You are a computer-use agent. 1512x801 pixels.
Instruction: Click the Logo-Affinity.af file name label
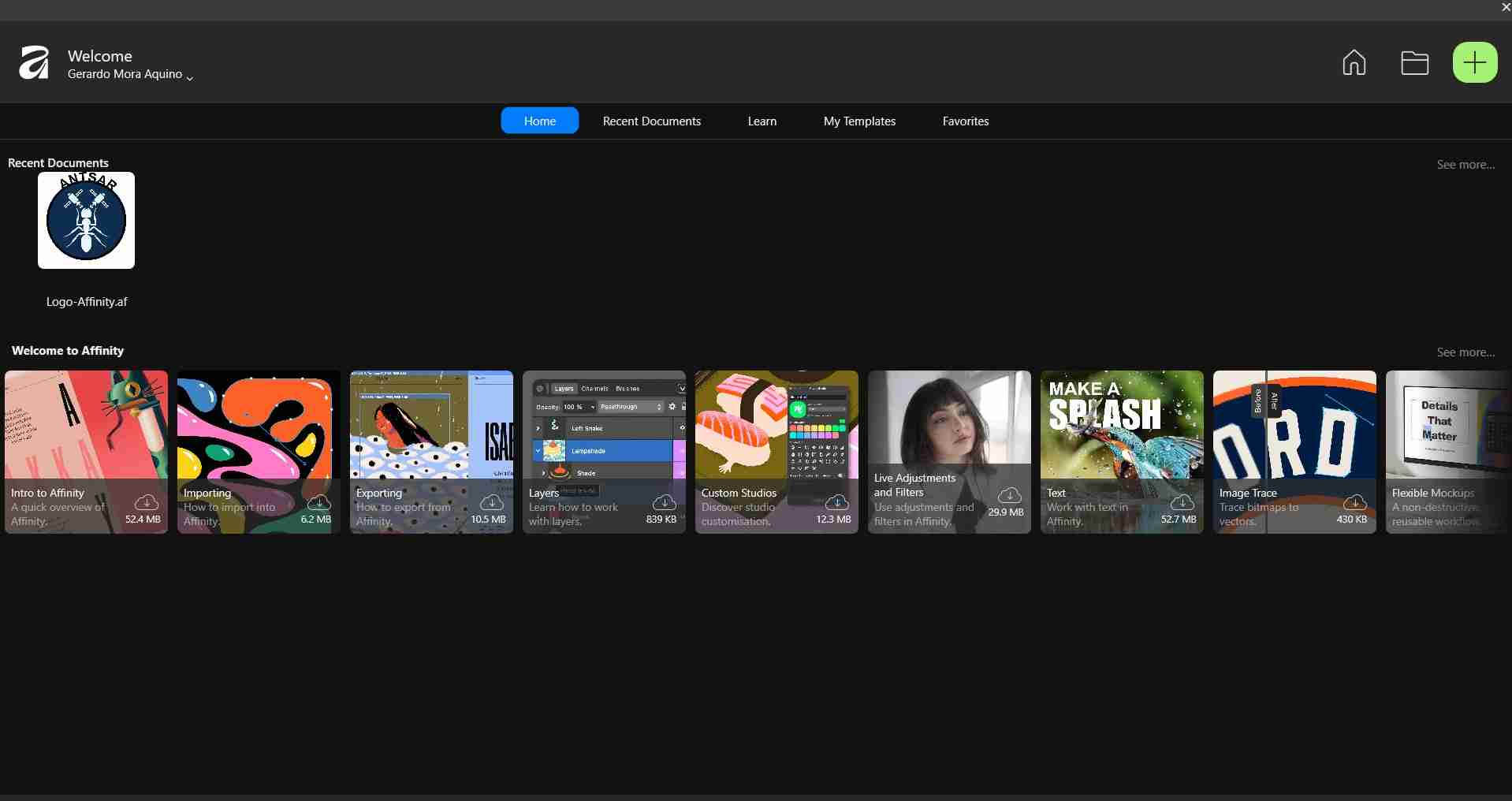tap(87, 301)
